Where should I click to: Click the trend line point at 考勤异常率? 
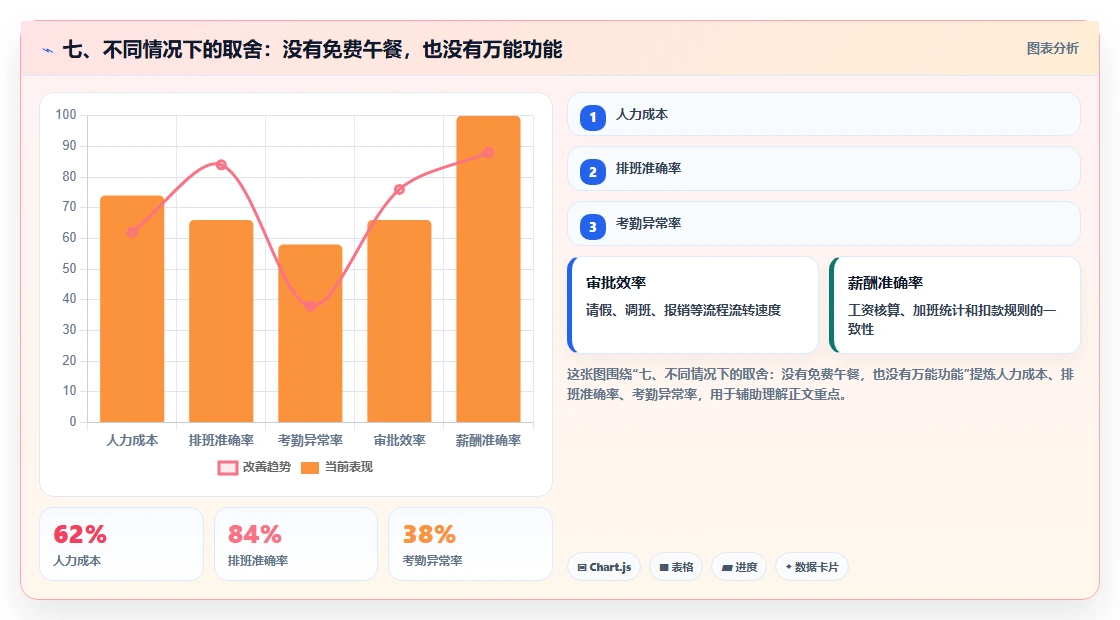coord(310,306)
